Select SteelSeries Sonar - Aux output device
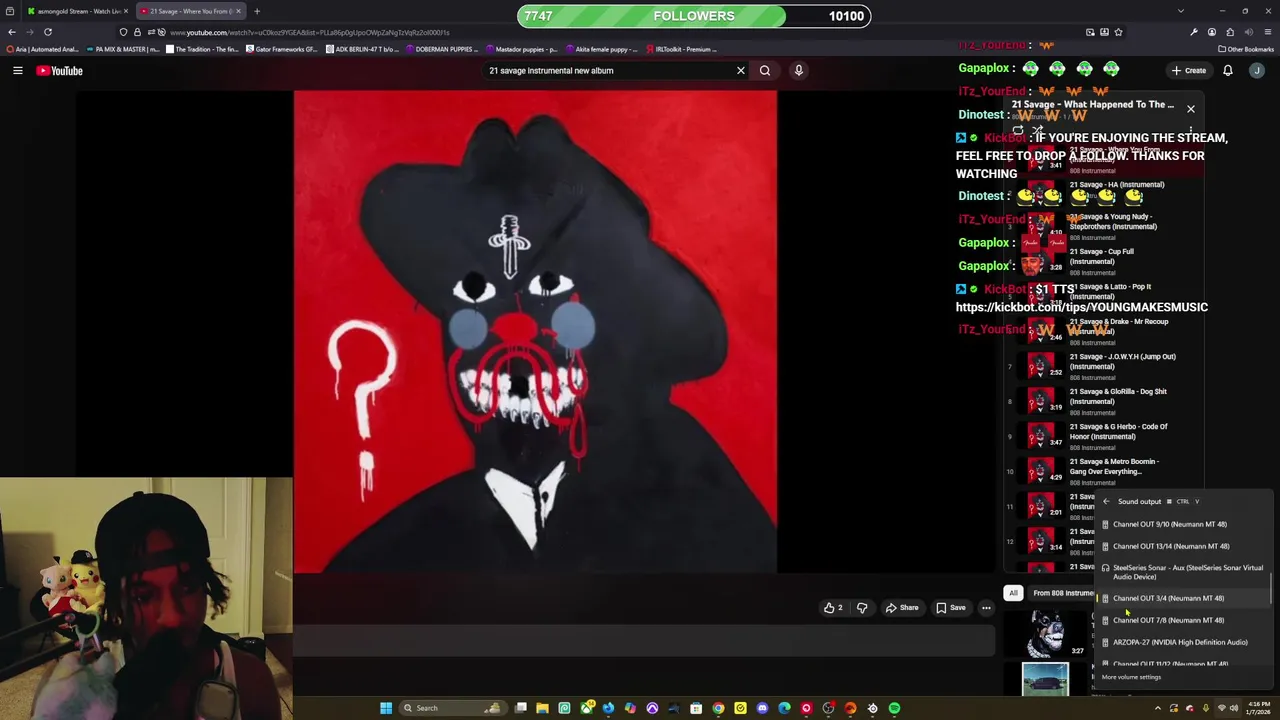 coord(1184,572)
